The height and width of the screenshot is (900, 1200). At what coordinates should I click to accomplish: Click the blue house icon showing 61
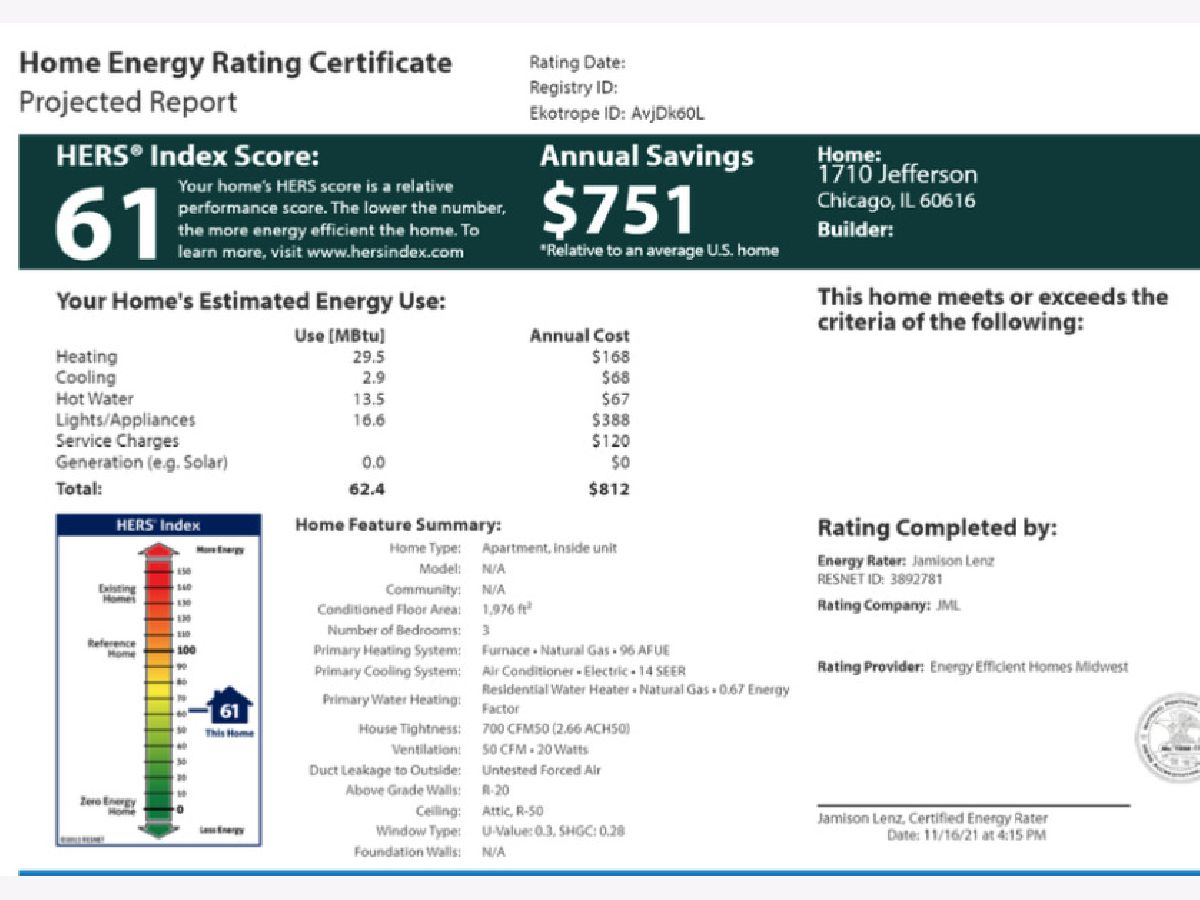229,708
